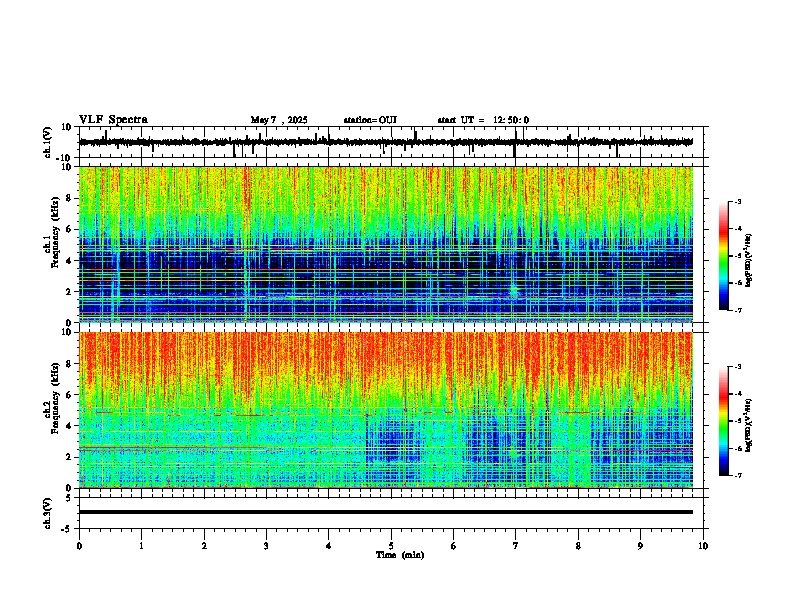Click "-7" on the ch.2 colorbar
Image resolution: width=792 pixels, height=612 pixels.
coord(737,475)
